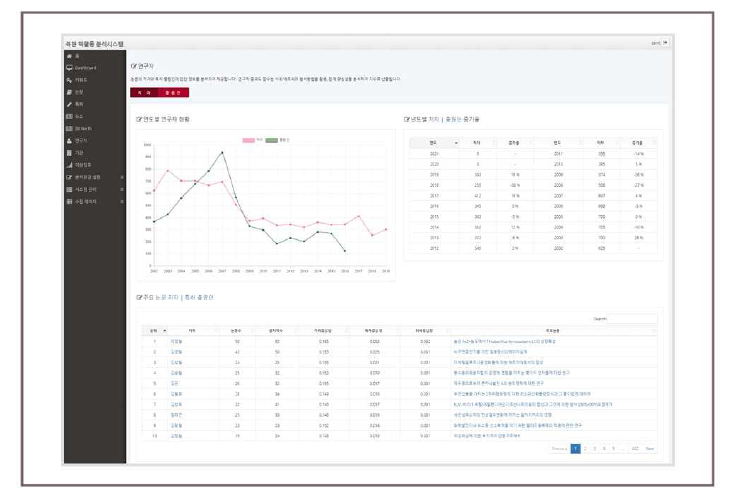Click the Next pagination button
Viewport: 735px width, 503px height.
click(x=649, y=449)
